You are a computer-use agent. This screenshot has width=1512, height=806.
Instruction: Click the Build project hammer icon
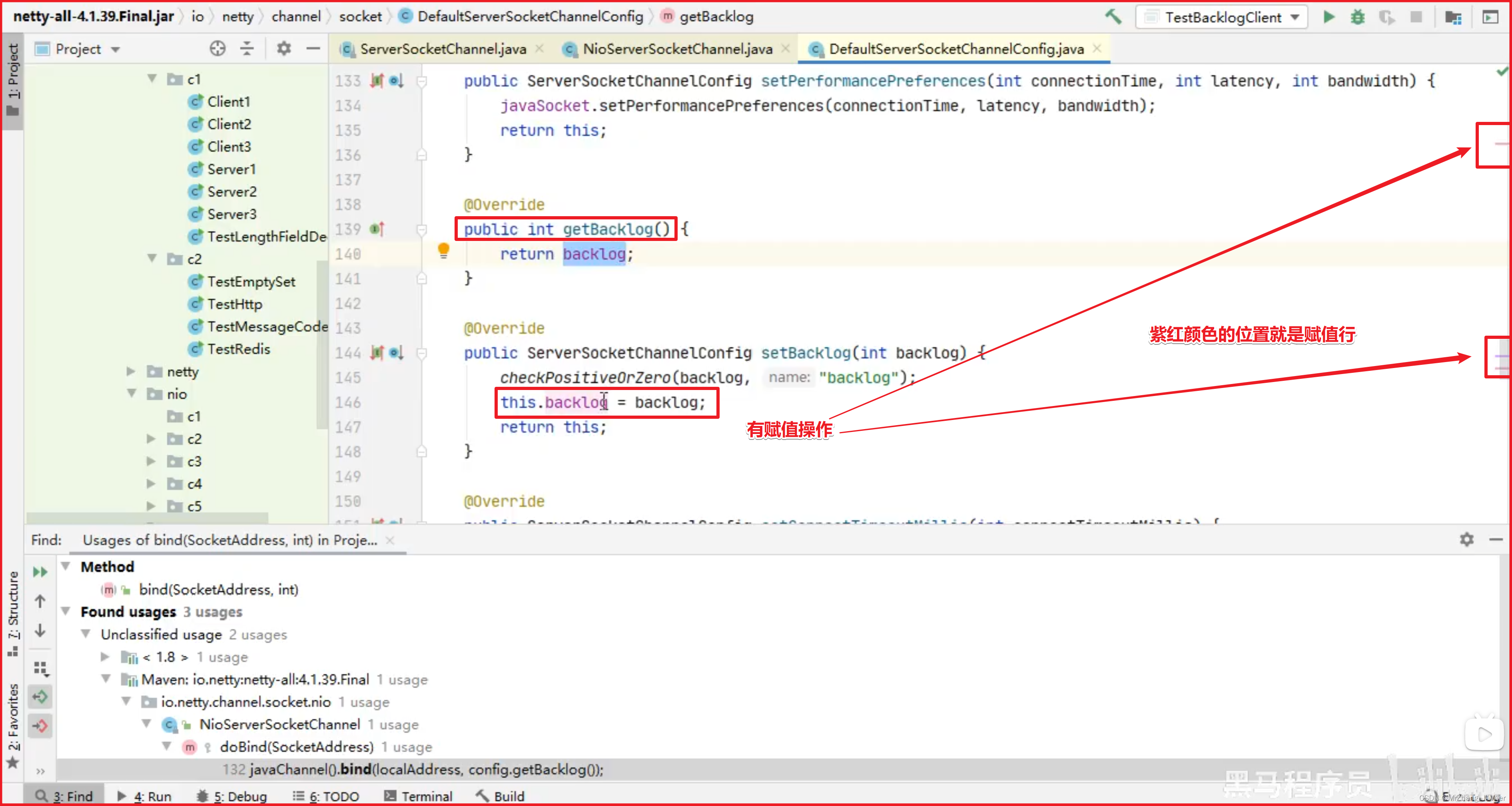pyautogui.click(x=1113, y=17)
